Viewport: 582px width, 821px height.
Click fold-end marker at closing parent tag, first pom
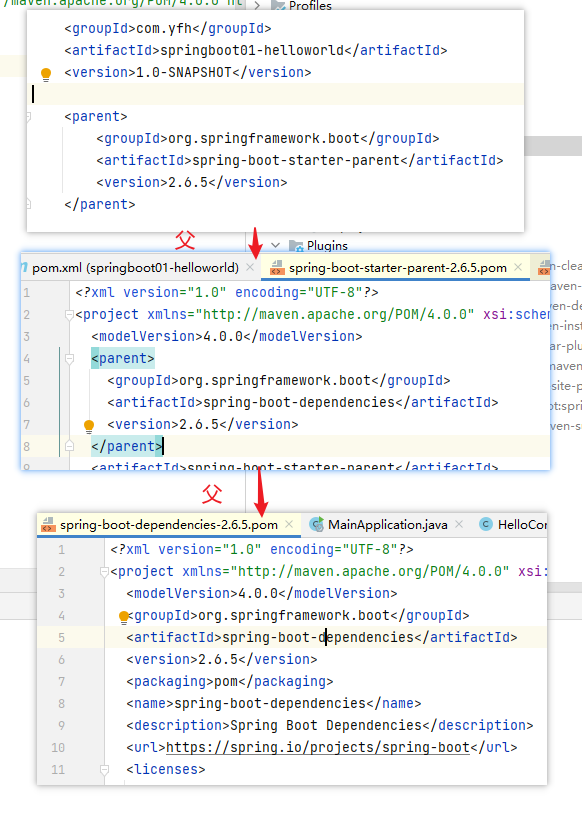pyautogui.click(x=28, y=204)
